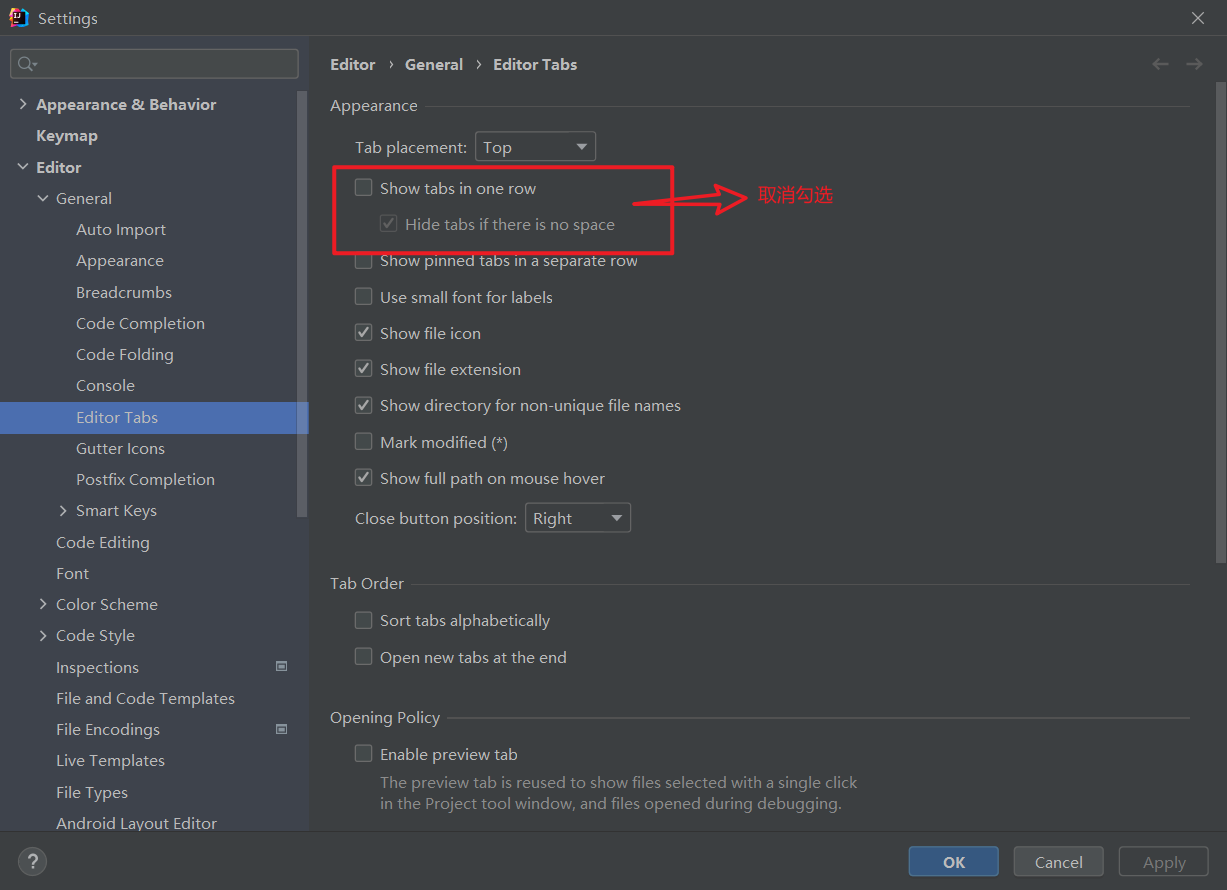Click the IntelliJ logo in title bar

pos(18,18)
